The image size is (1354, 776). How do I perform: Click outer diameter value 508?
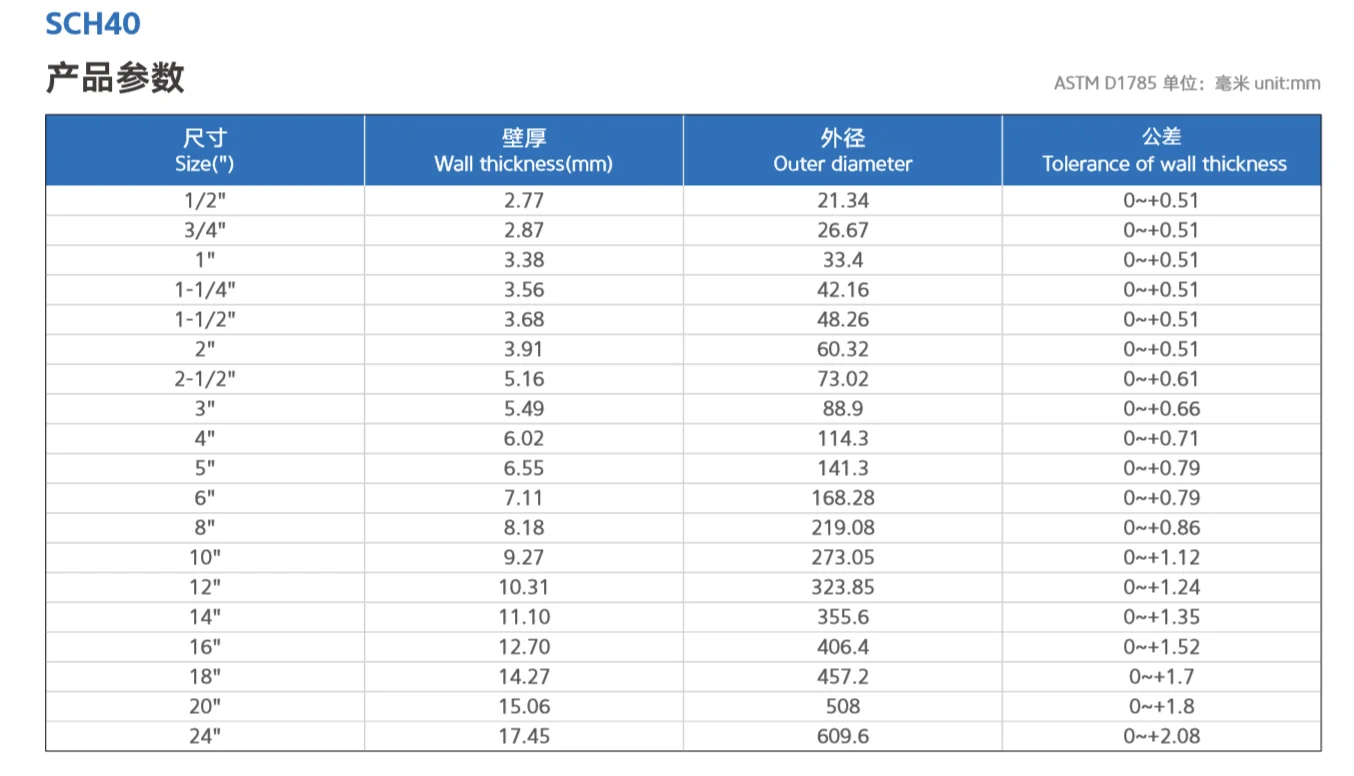point(843,707)
